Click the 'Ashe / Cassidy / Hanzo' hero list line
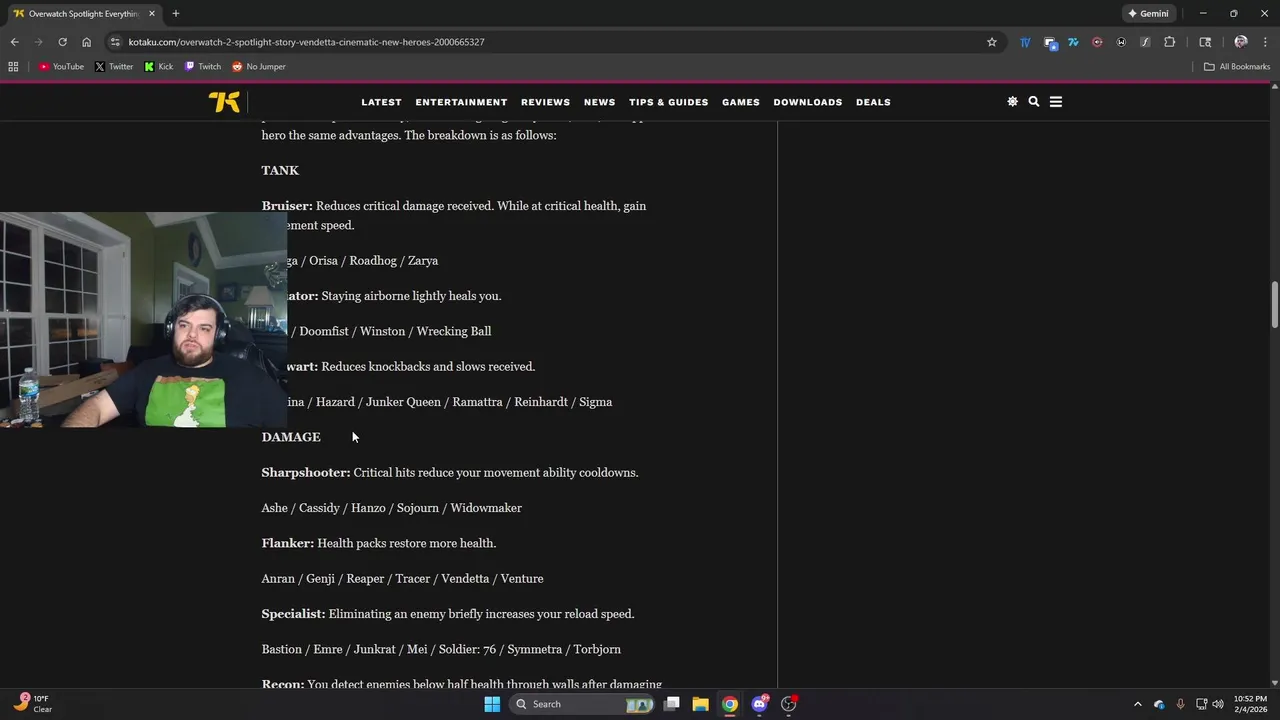 coord(392,508)
